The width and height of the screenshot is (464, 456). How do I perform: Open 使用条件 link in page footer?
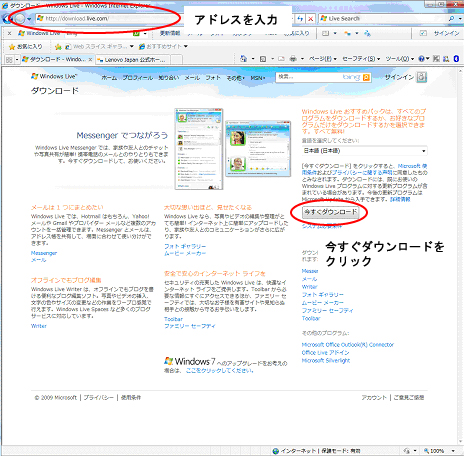click(131, 397)
